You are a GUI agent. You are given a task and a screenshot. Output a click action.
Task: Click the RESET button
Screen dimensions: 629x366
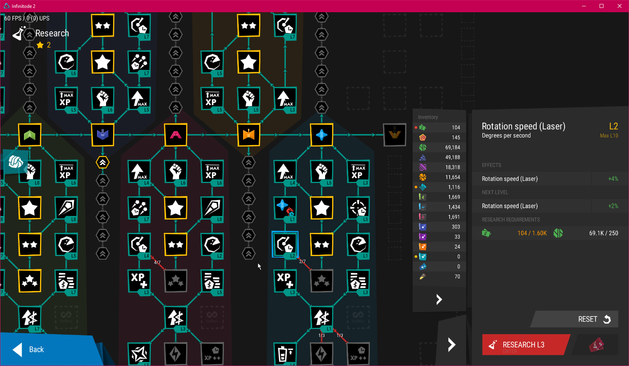tap(574, 319)
